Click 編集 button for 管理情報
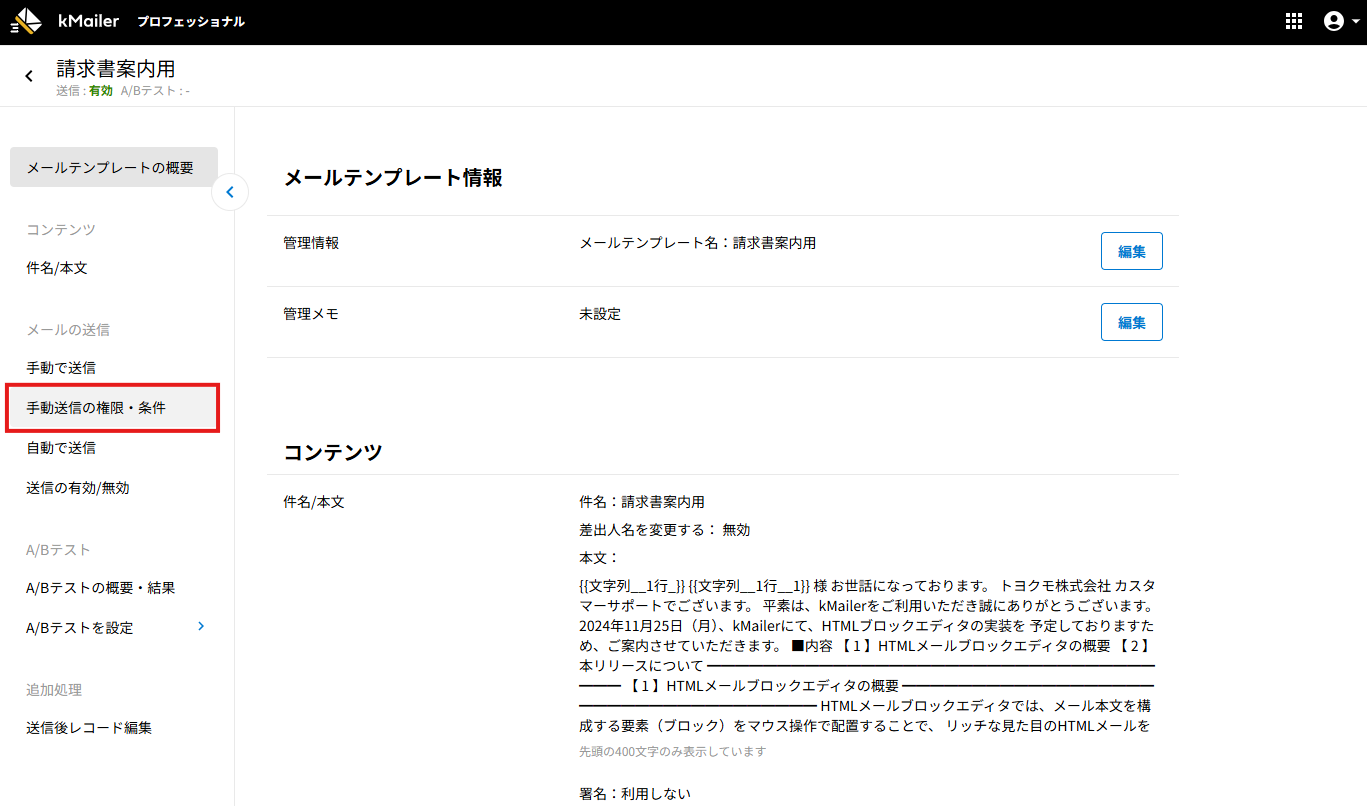 click(x=1131, y=251)
